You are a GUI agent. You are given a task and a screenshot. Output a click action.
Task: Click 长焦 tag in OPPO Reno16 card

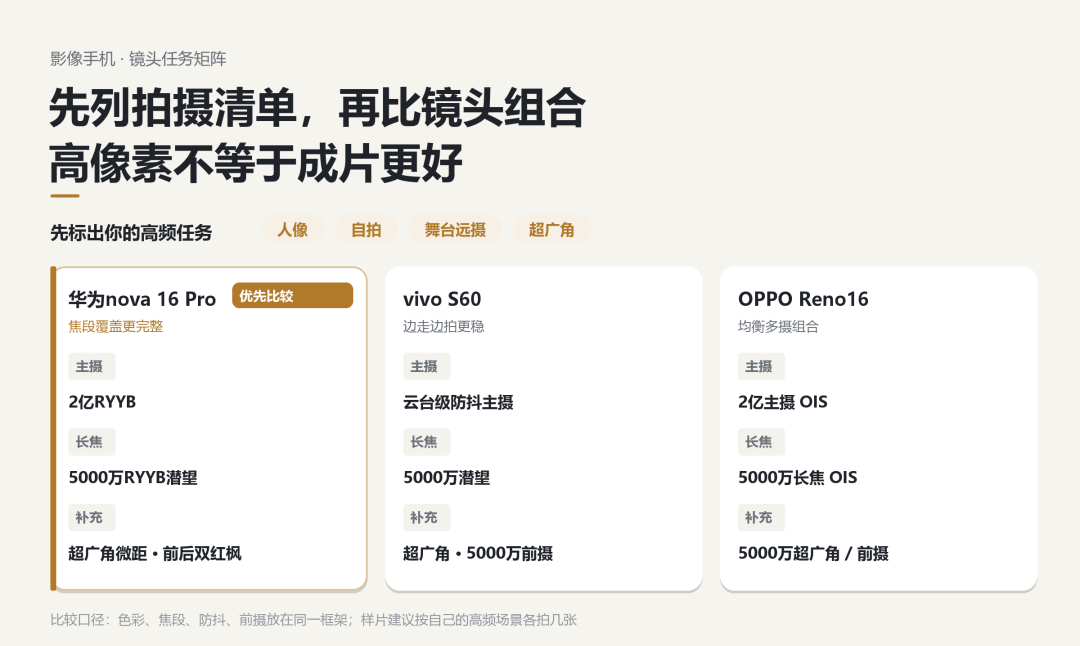click(761, 442)
